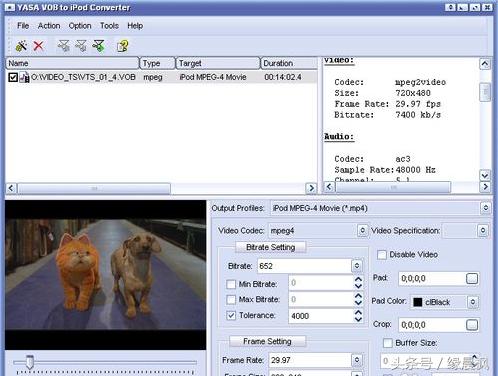Viewport: 498px width, 376px height.
Task: Click the Frame Rate field showing 29.97
Action: coord(310,360)
